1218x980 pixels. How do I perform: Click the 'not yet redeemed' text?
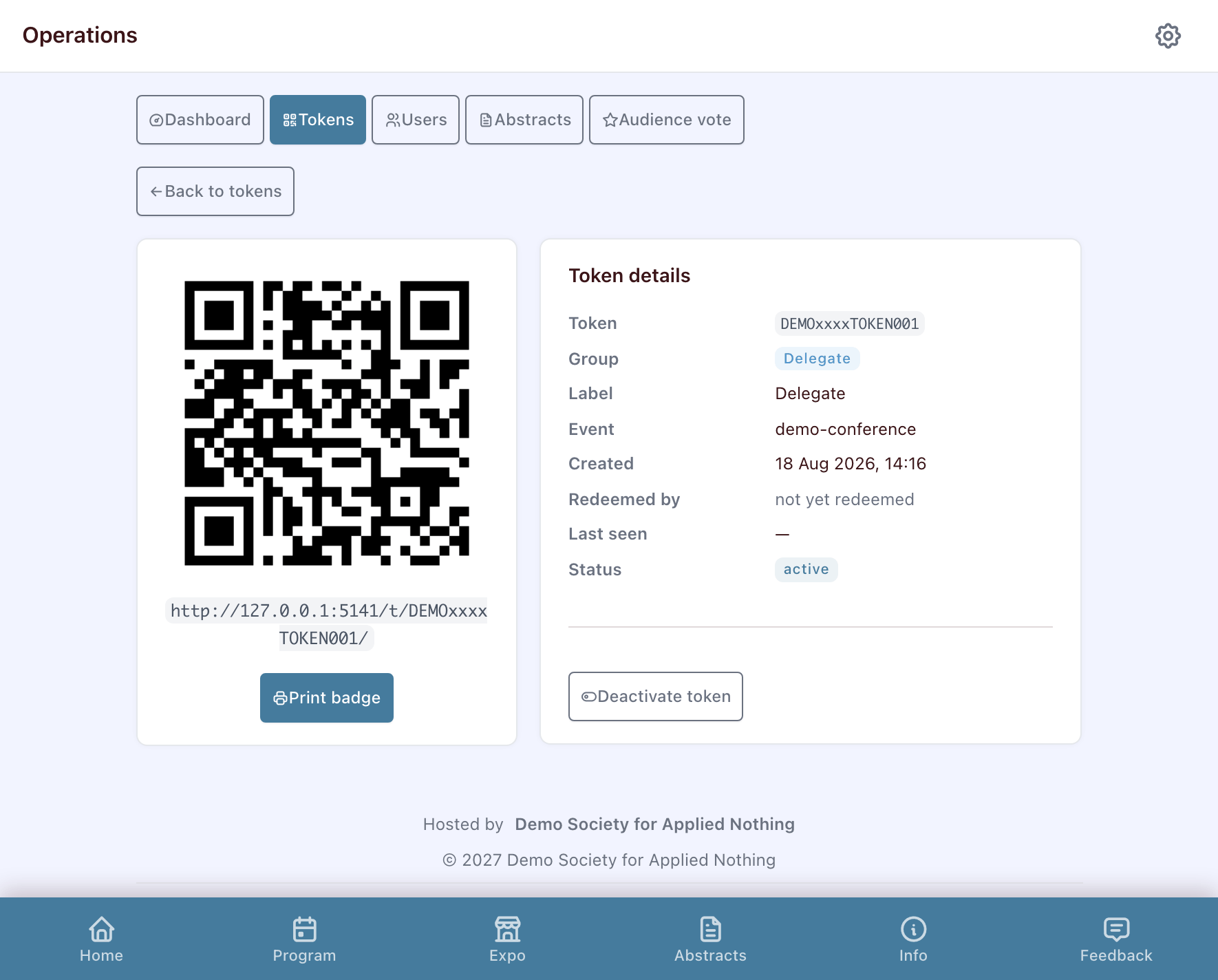click(845, 500)
